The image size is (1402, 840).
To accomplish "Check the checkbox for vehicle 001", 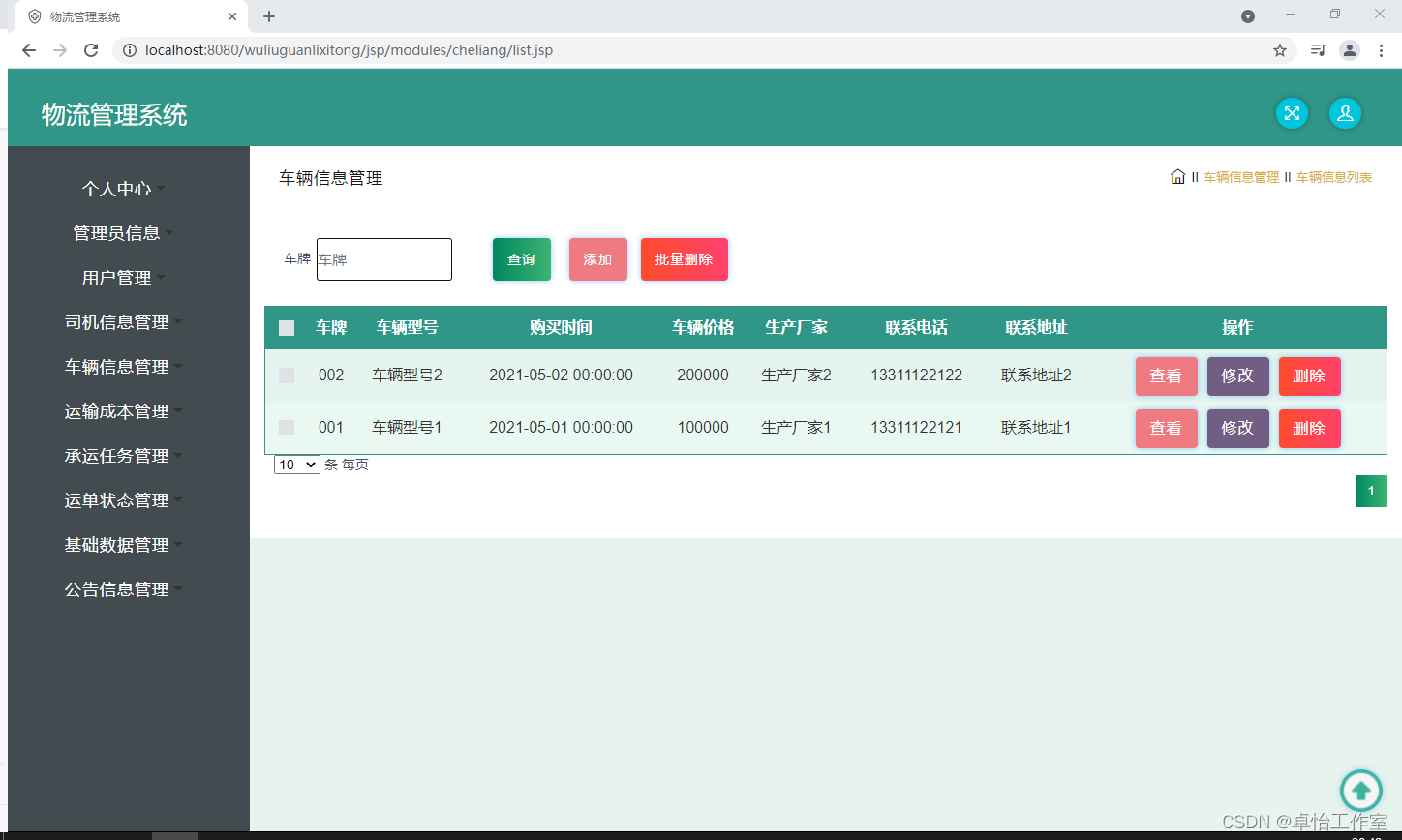I will [286, 428].
